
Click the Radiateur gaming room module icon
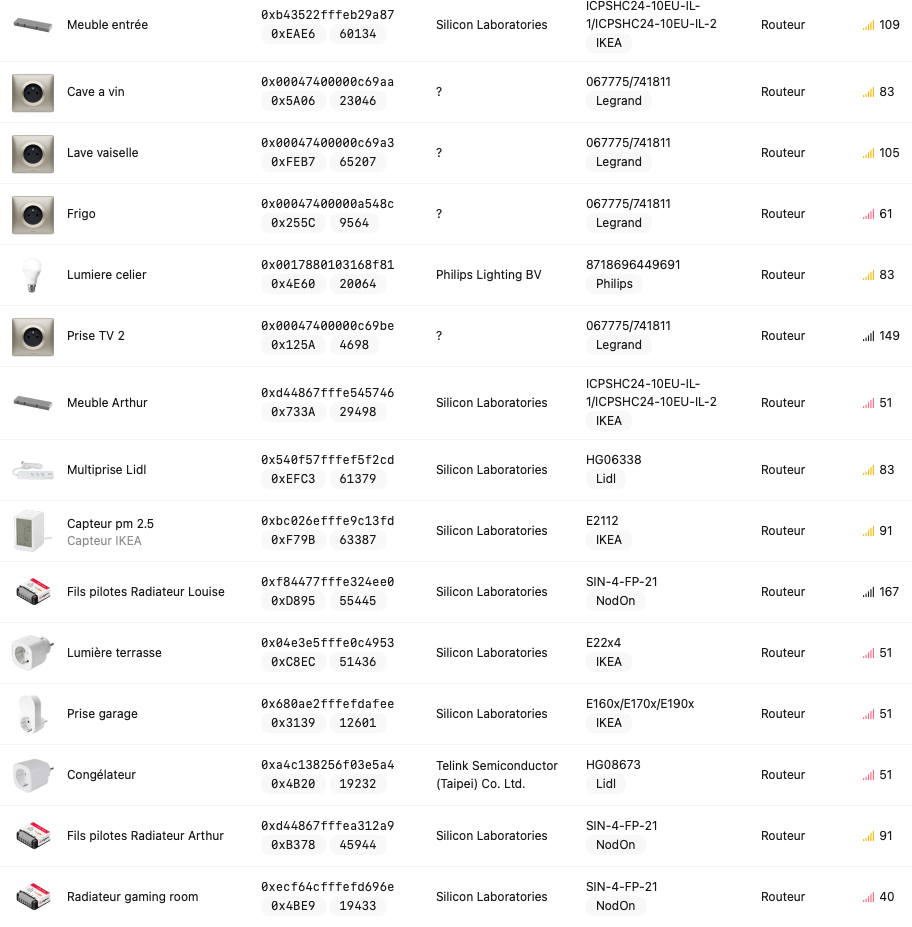pos(32,897)
